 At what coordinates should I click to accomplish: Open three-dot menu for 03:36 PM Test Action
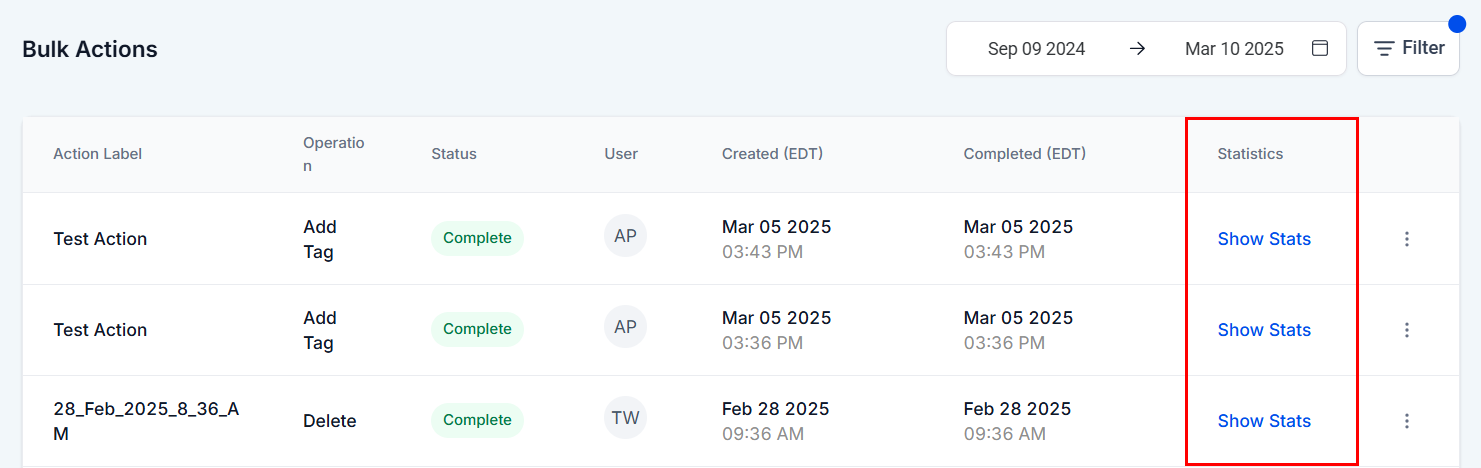tap(1406, 330)
